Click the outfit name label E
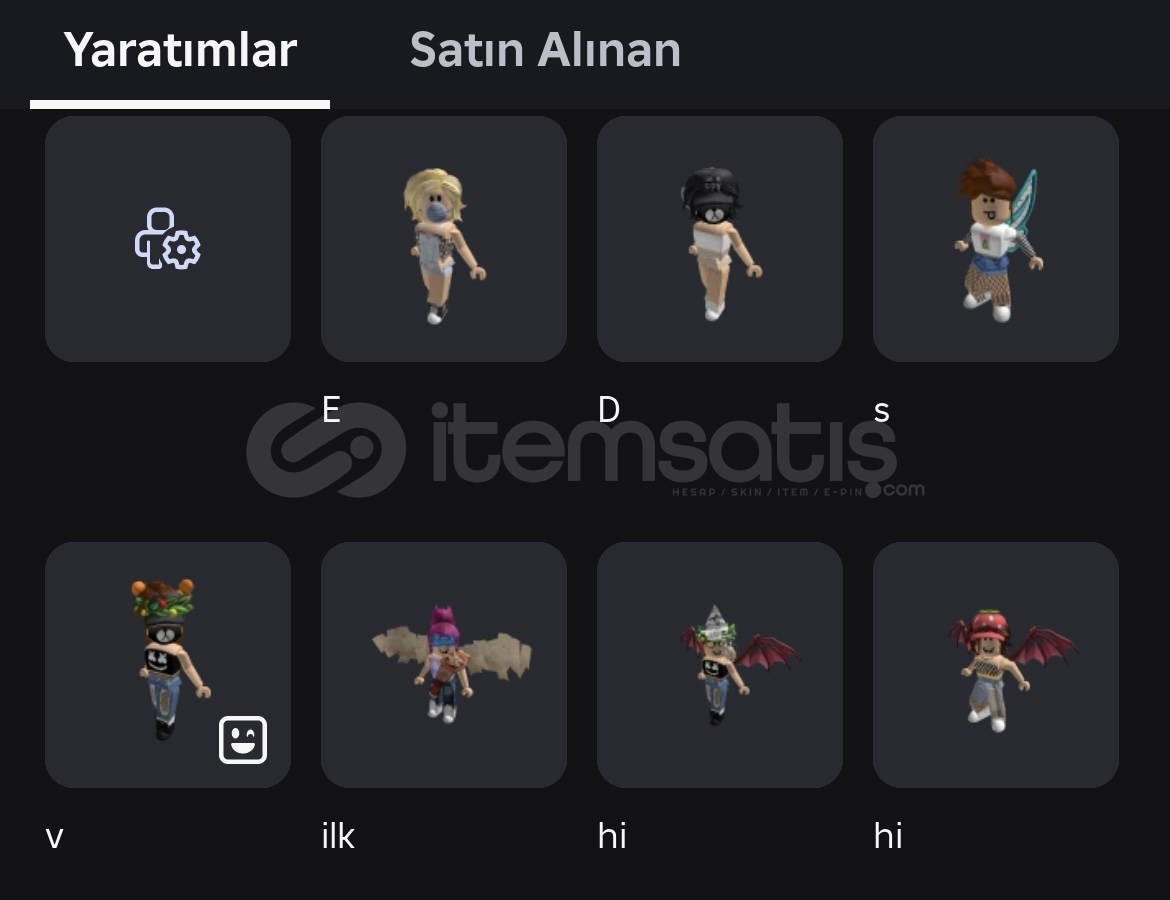The width and height of the screenshot is (1170, 900). tap(331, 410)
